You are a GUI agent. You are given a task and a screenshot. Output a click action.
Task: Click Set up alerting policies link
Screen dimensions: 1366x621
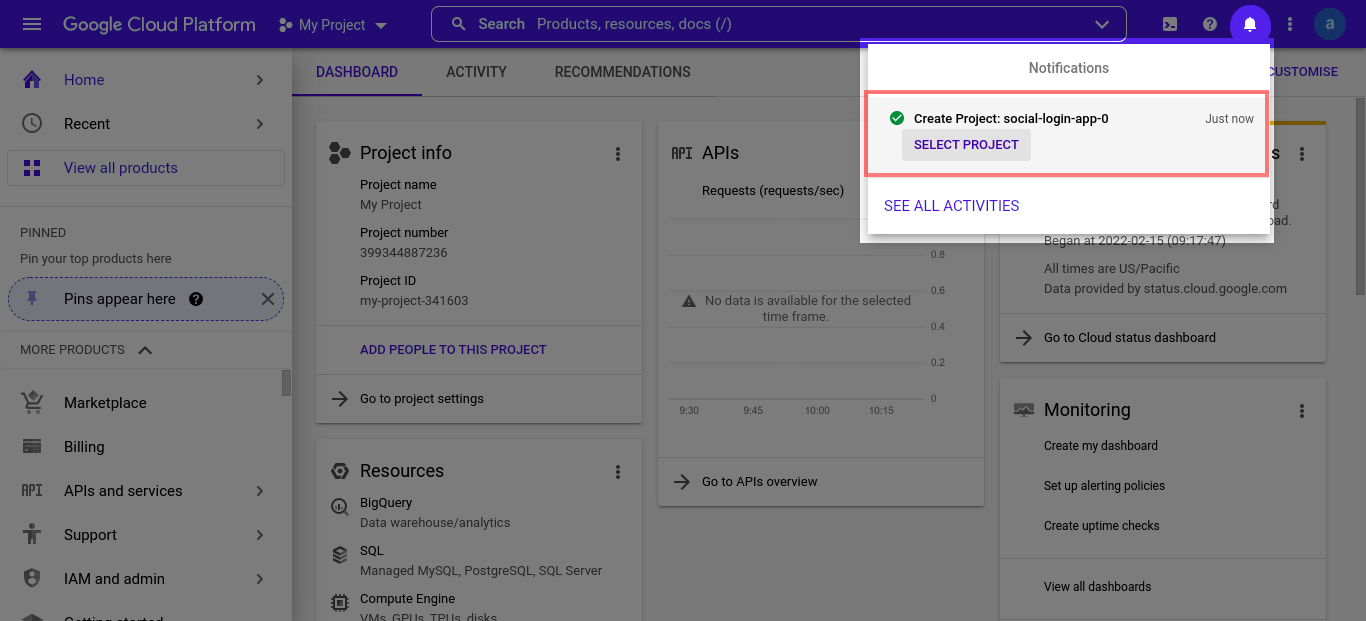point(1104,486)
